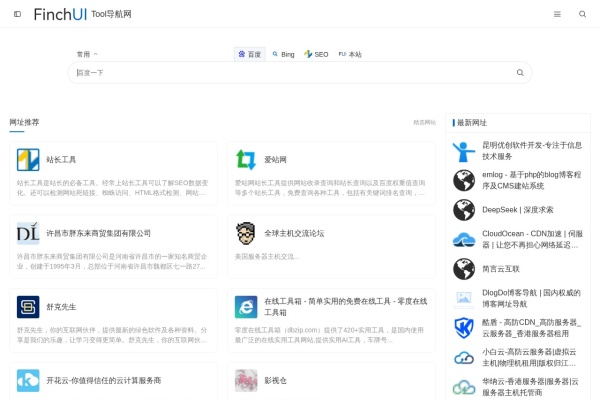The height and width of the screenshot is (400, 600).
Task: Click the 华纳云 green cloud icon
Action: coord(464,387)
